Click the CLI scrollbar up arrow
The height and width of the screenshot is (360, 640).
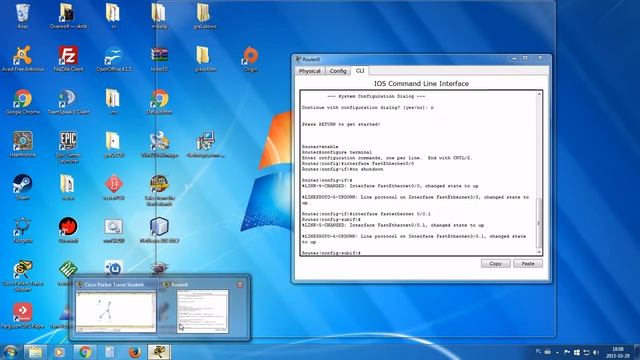539,94
